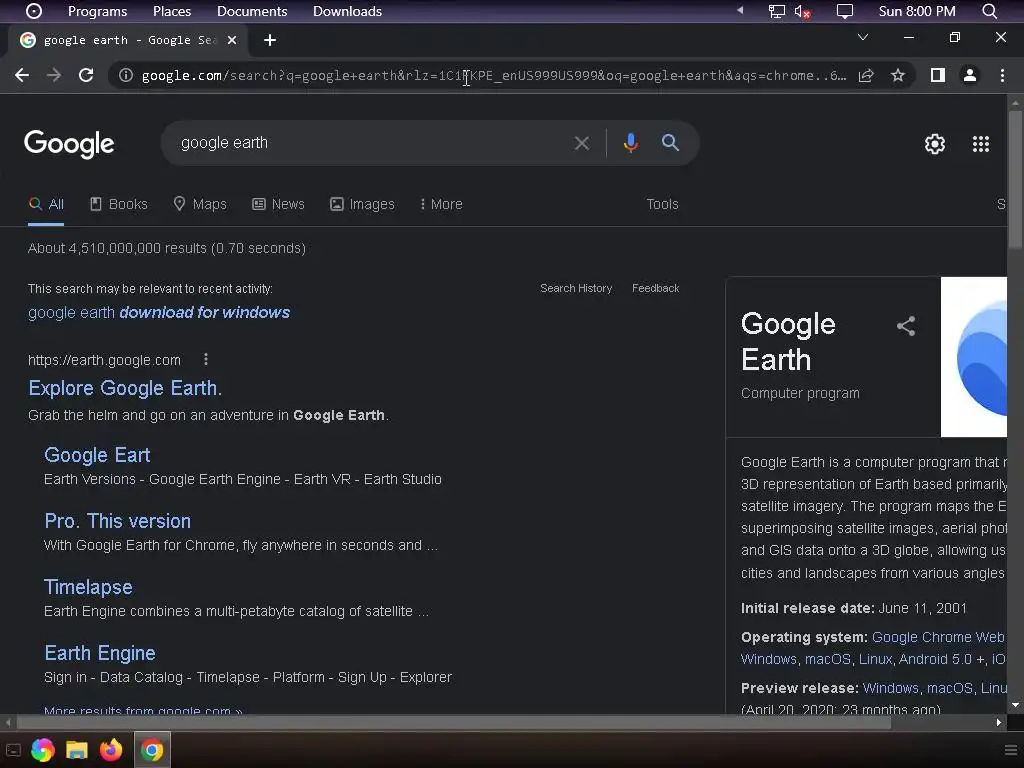Viewport: 1024px width, 768px height.
Task: Expand the More search filters
Action: (441, 204)
